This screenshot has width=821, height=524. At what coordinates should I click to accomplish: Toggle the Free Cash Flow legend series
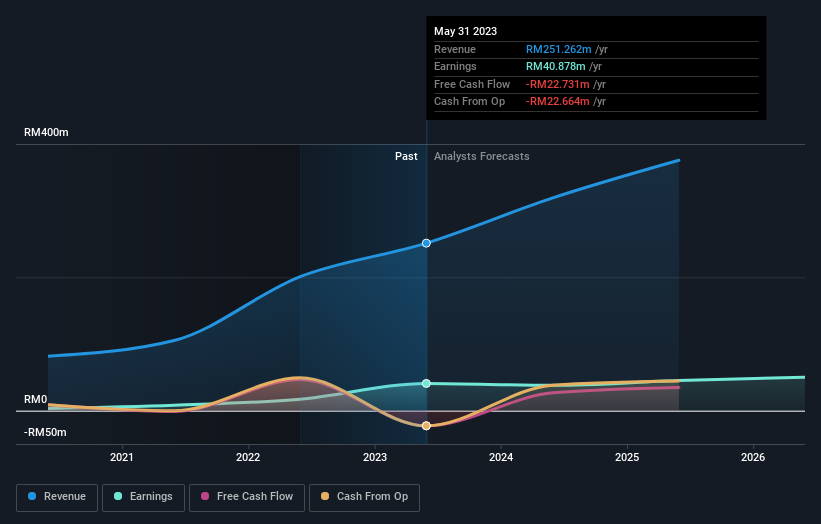(247, 497)
